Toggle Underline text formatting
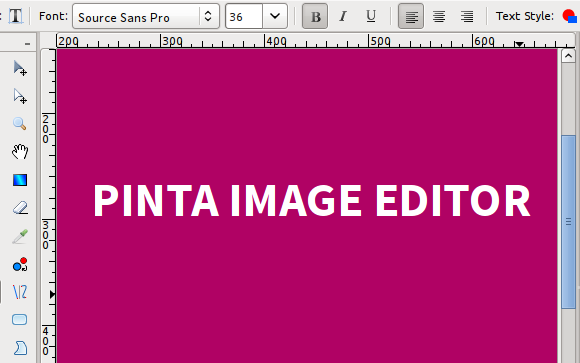 371,16
